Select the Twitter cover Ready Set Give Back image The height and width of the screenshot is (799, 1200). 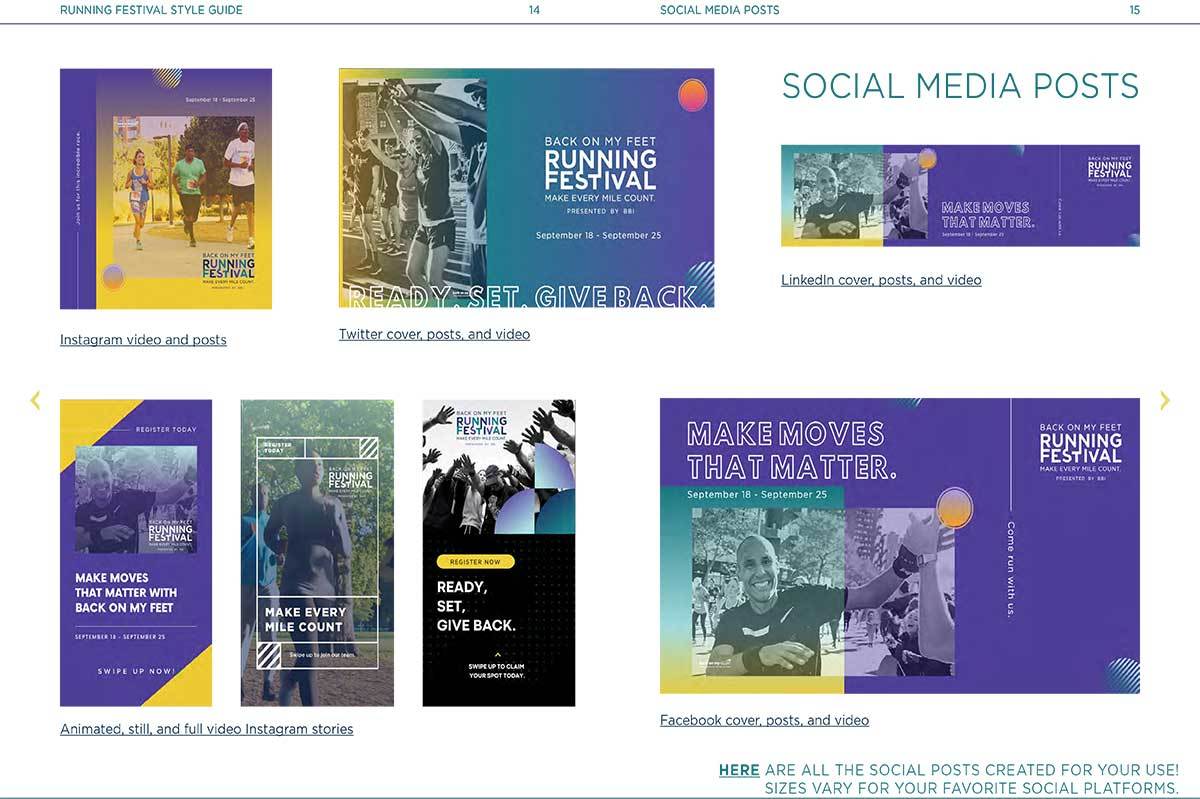tap(526, 187)
